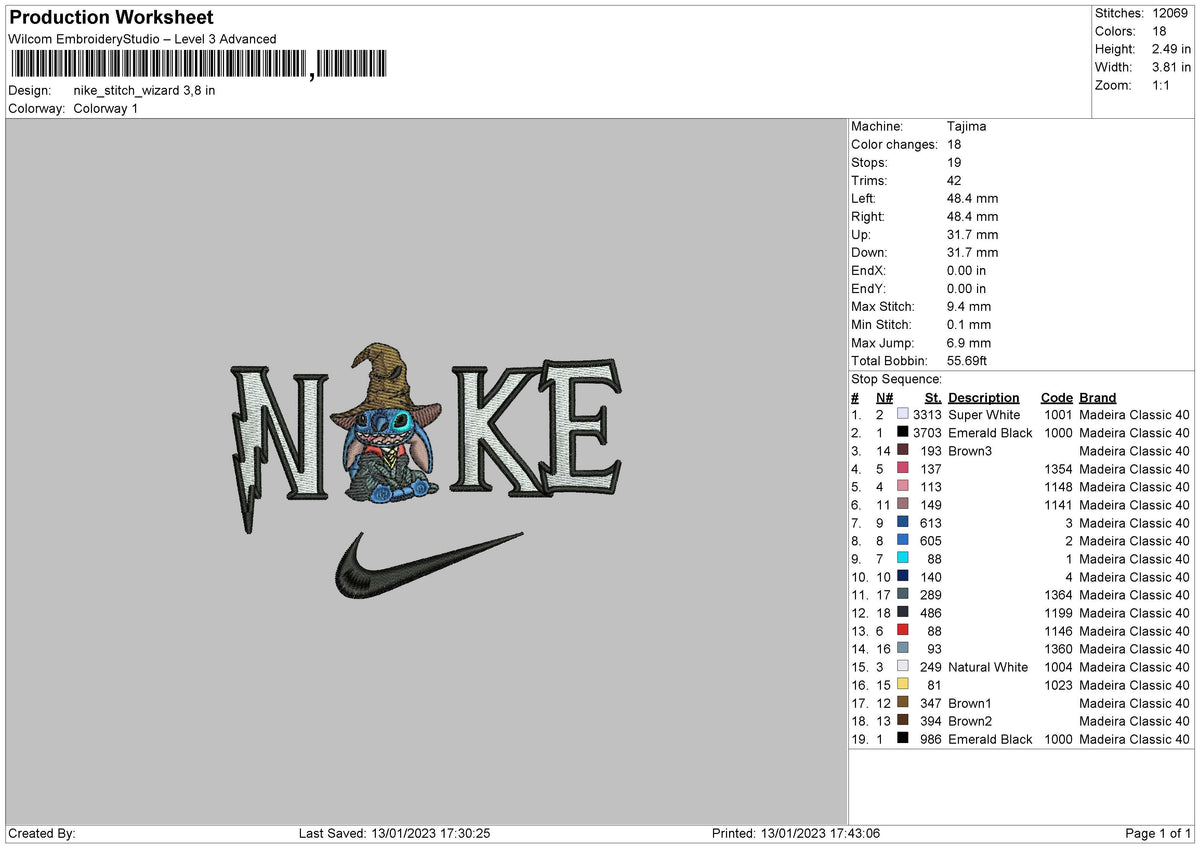Click the yellow swatch for code 1023

[x=903, y=684]
